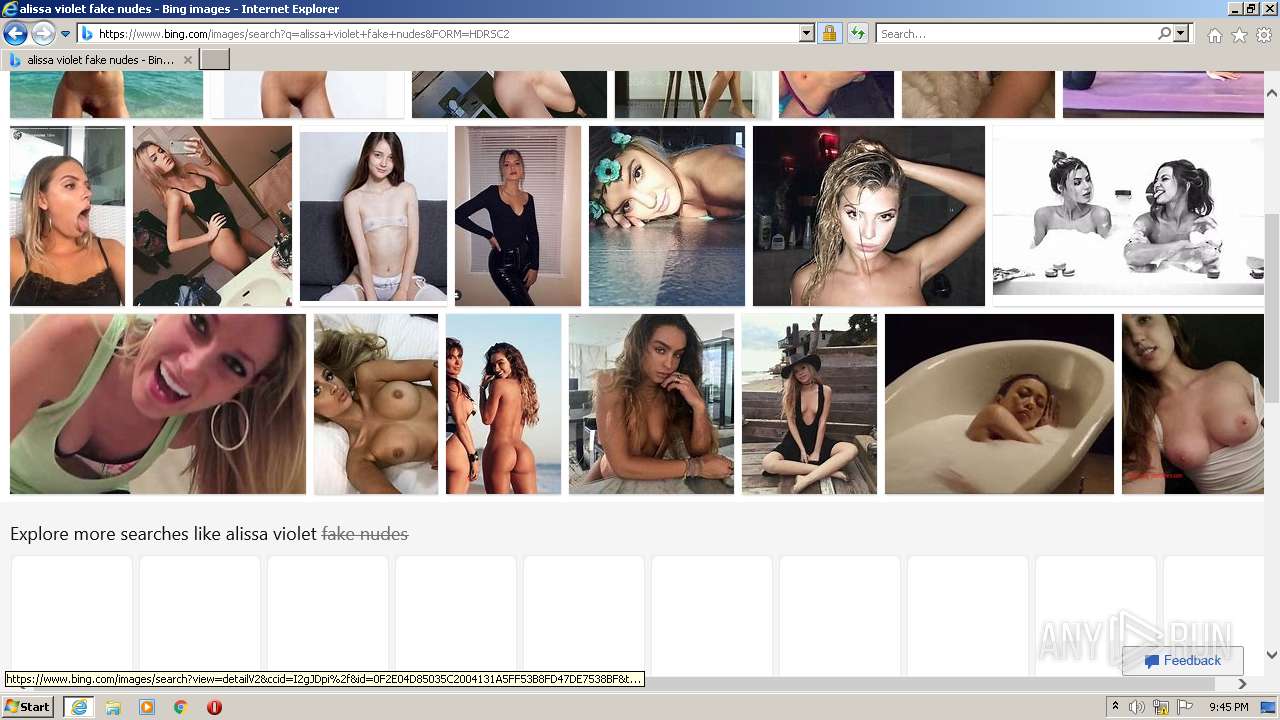This screenshot has height=720, width=1280.
Task: Open the Windows Start menu
Action: pyautogui.click(x=28, y=707)
